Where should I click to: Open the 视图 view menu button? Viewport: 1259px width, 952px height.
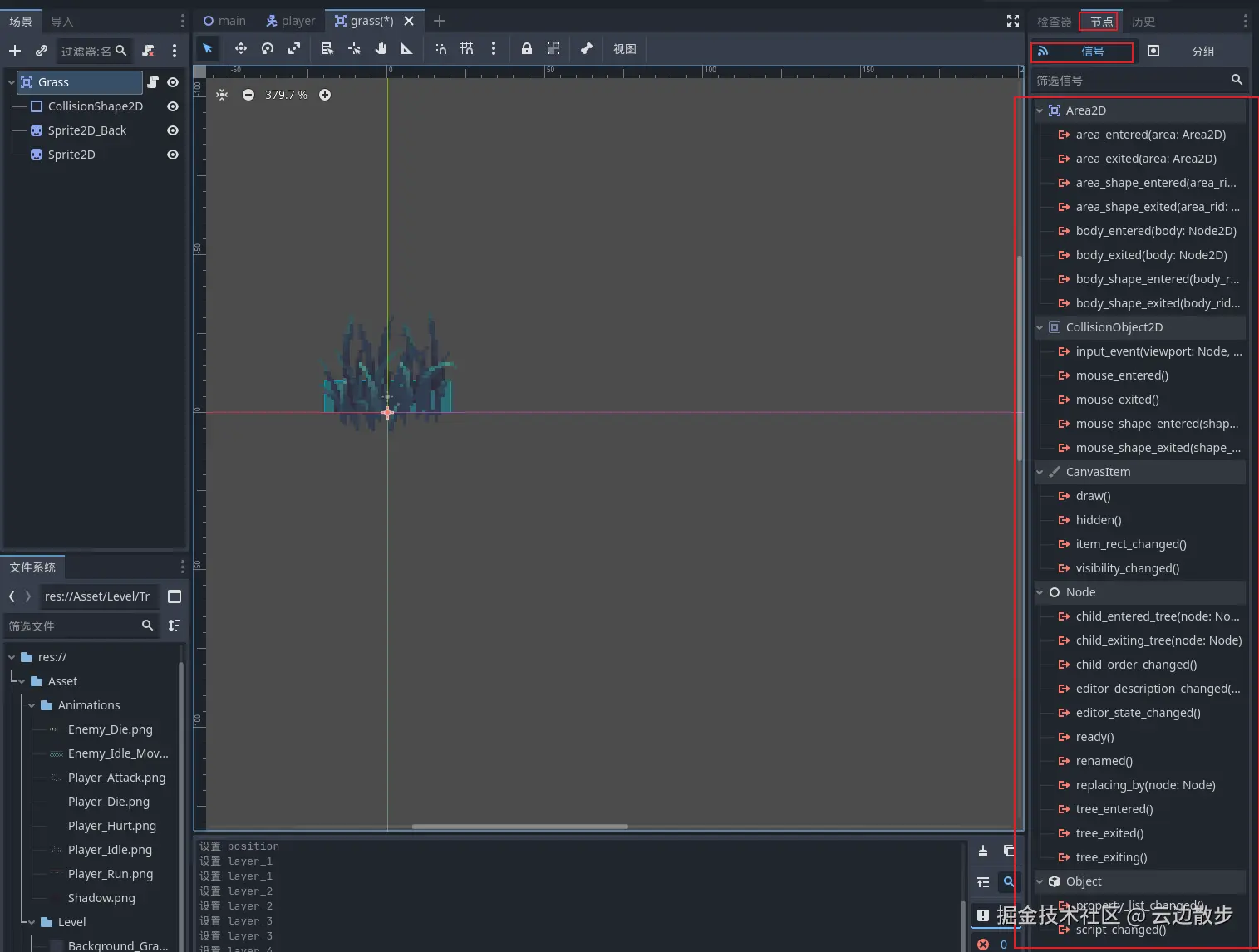pyautogui.click(x=624, y=49)
